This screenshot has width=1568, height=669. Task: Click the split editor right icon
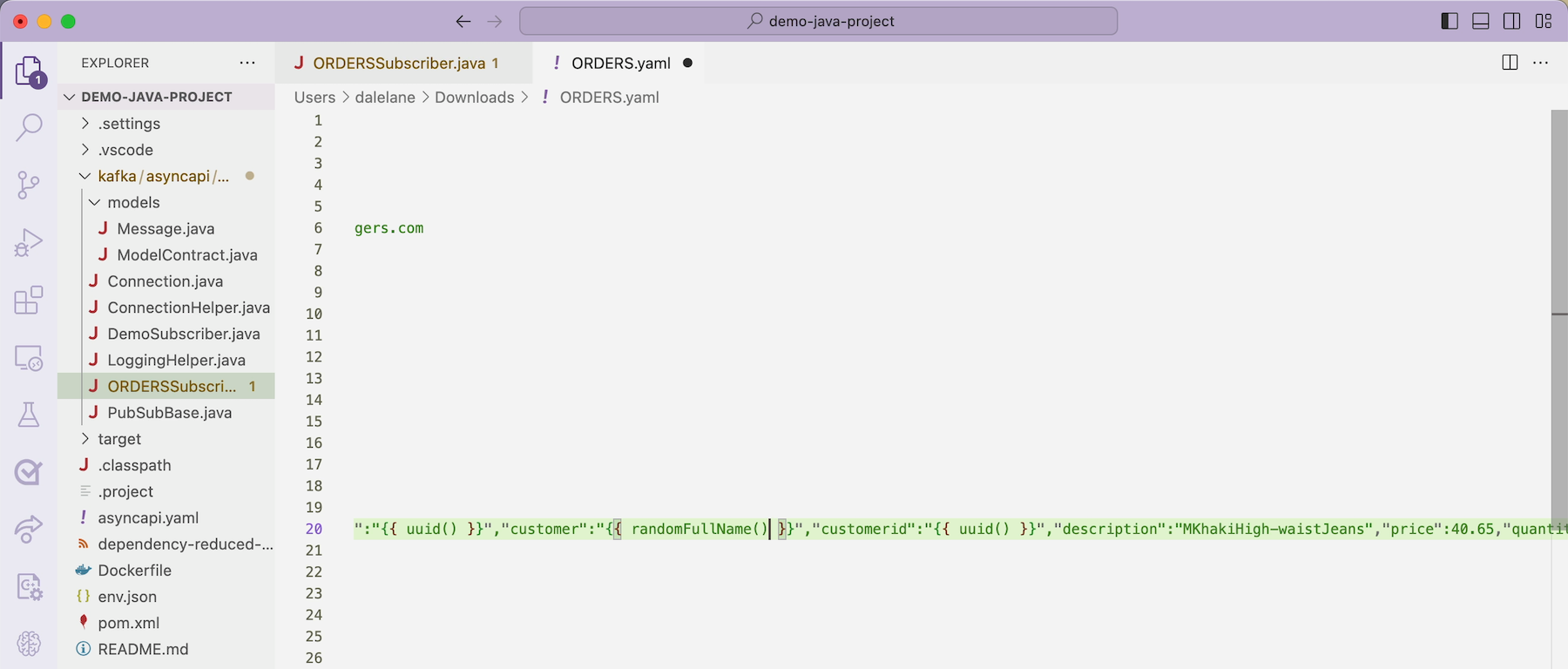tap(1510, 63)
